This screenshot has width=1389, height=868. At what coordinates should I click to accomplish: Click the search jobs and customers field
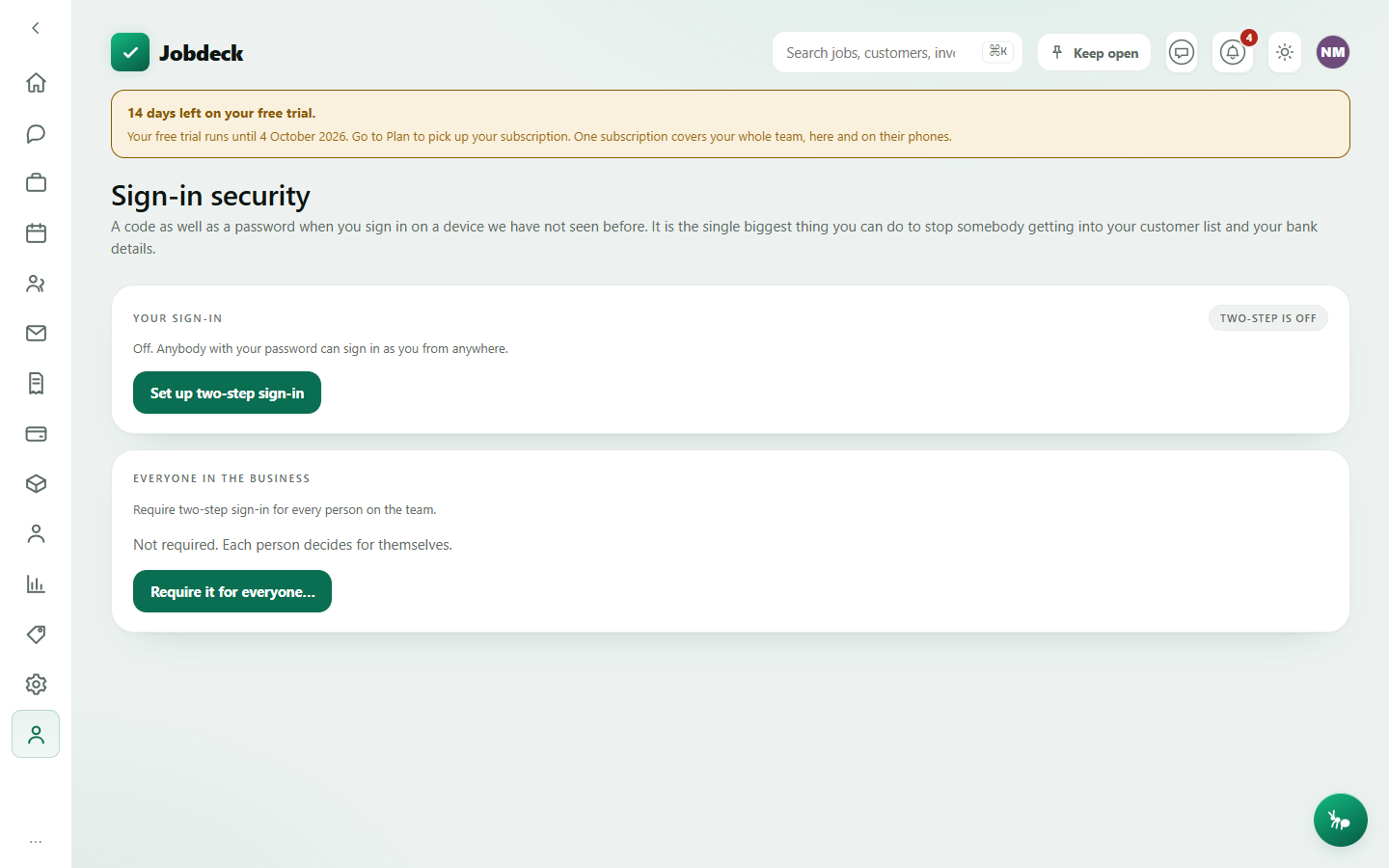coord(897,52)
